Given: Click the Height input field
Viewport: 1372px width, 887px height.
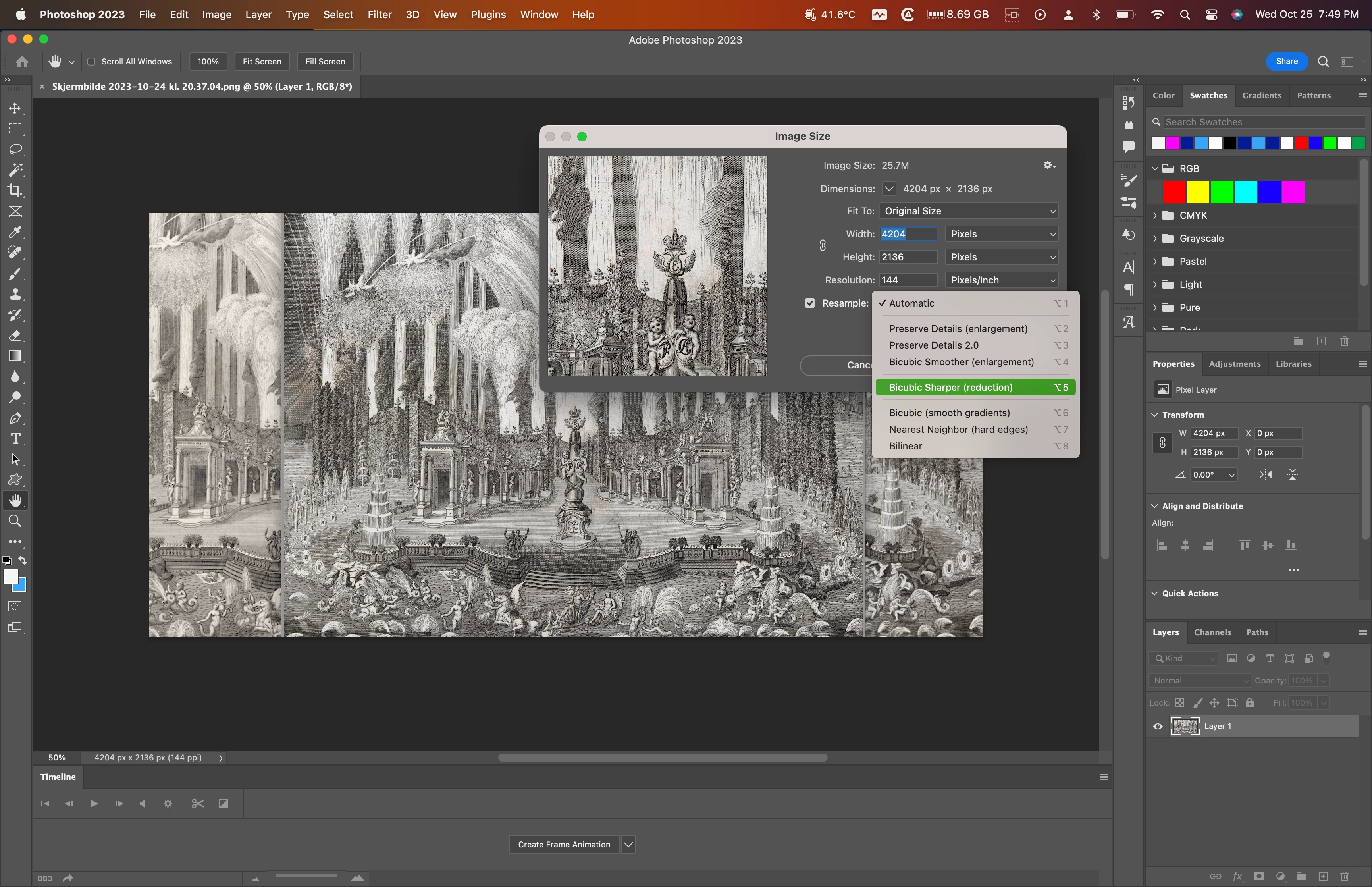Looking at the screenshot, I should pyautogui.click(x=908, y=257).
